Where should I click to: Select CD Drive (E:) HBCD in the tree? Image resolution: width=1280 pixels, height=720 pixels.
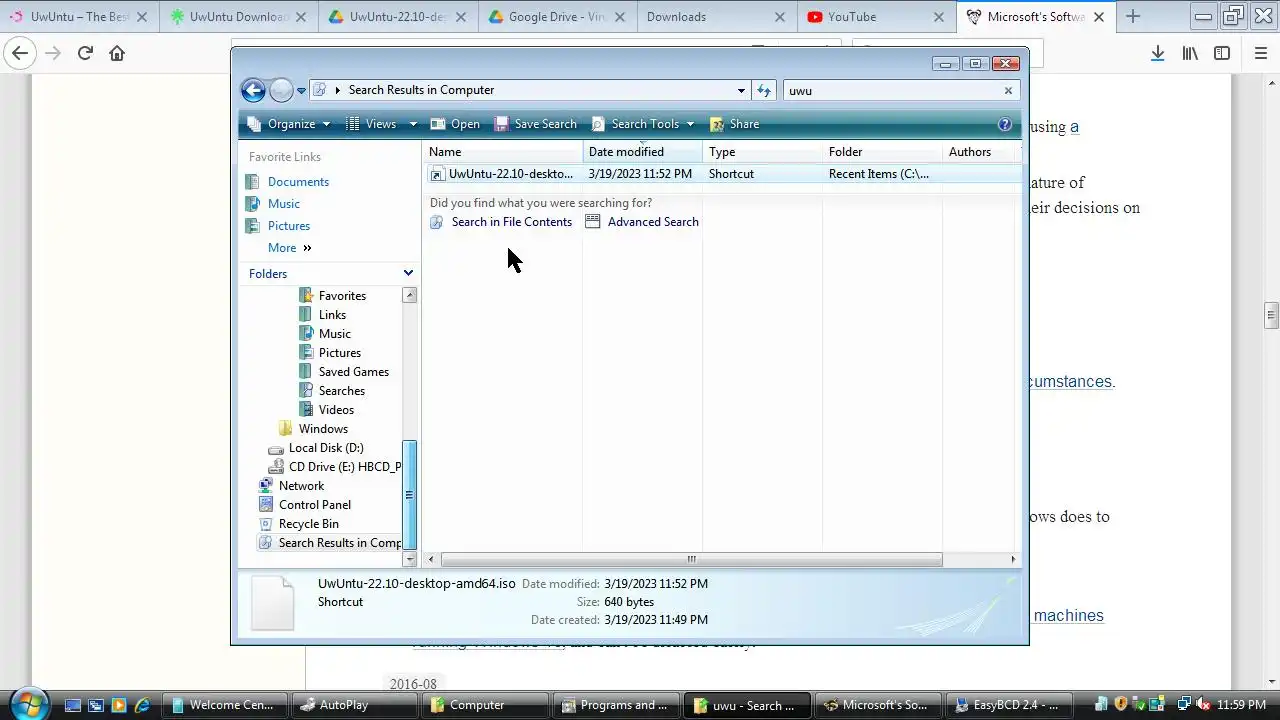click(x=335, y=467)
